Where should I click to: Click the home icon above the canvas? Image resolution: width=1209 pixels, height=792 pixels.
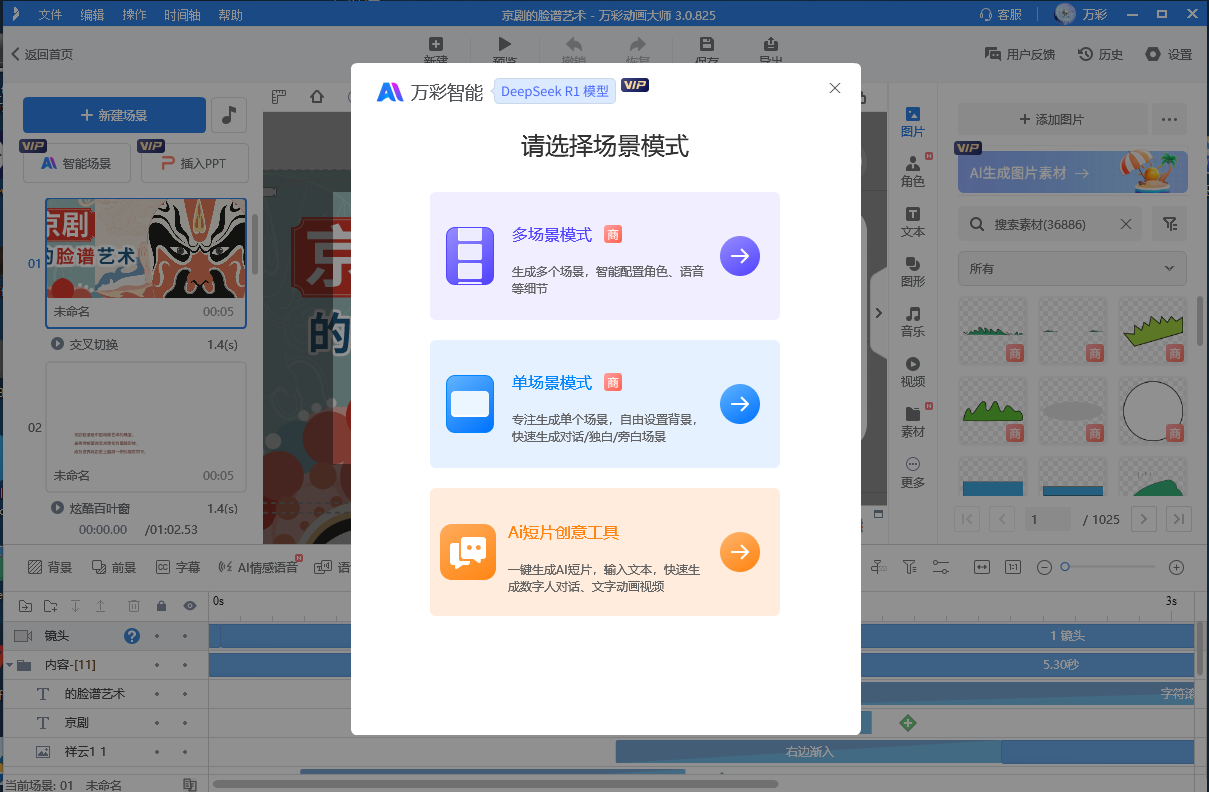(317, 97)
